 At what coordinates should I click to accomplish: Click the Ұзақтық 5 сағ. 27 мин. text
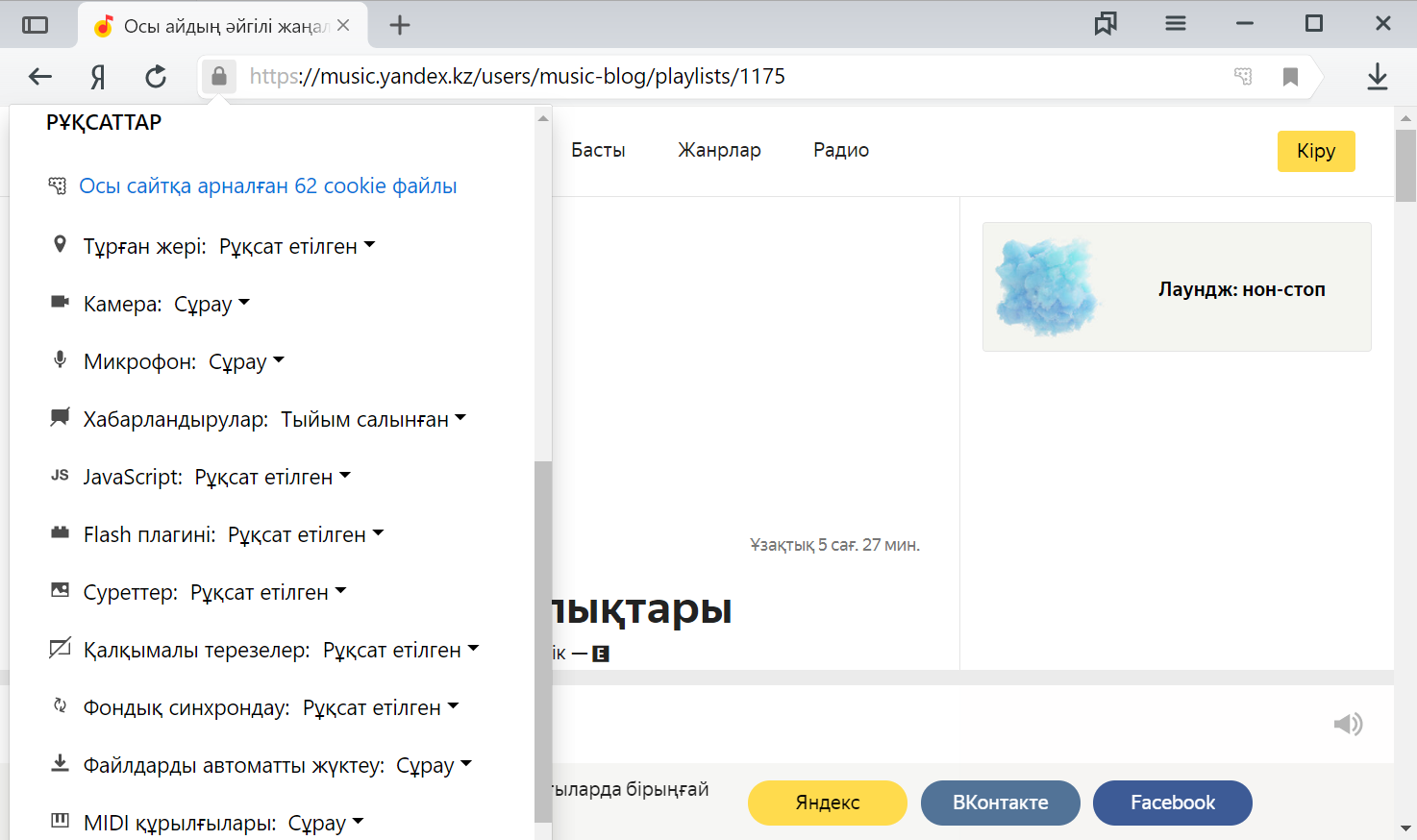834,545
